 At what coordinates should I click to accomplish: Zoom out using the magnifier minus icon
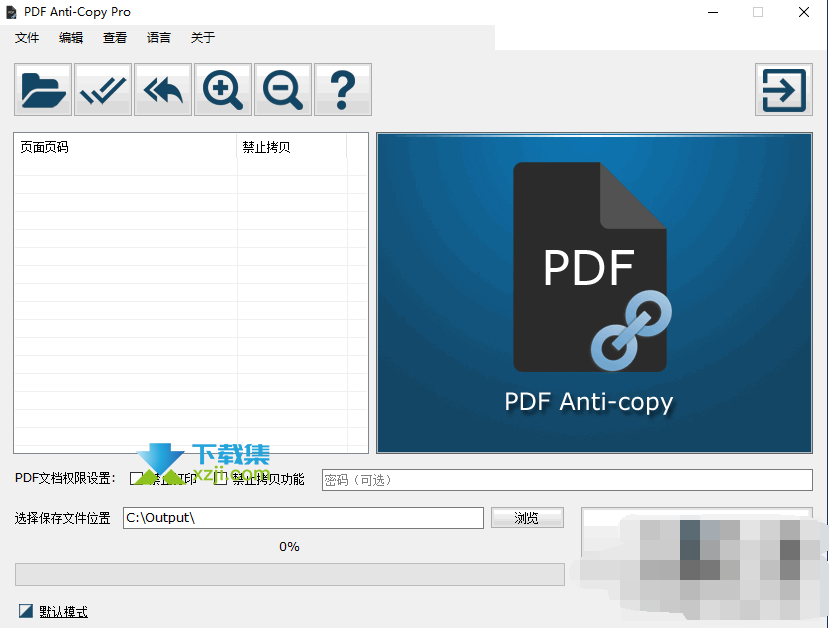click(x=283, y=90)
